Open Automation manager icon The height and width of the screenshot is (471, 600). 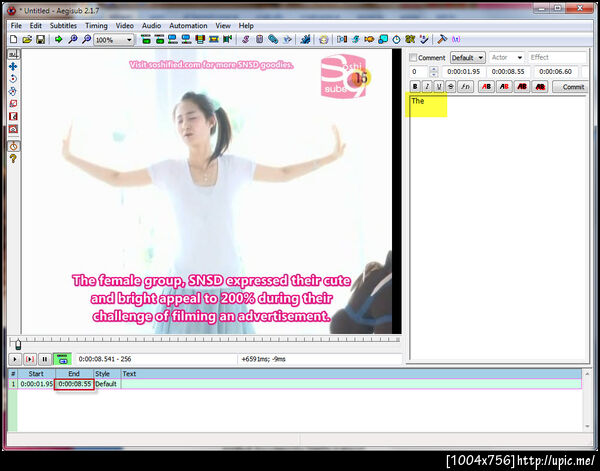pyautogui.click(x=305, y=39)
